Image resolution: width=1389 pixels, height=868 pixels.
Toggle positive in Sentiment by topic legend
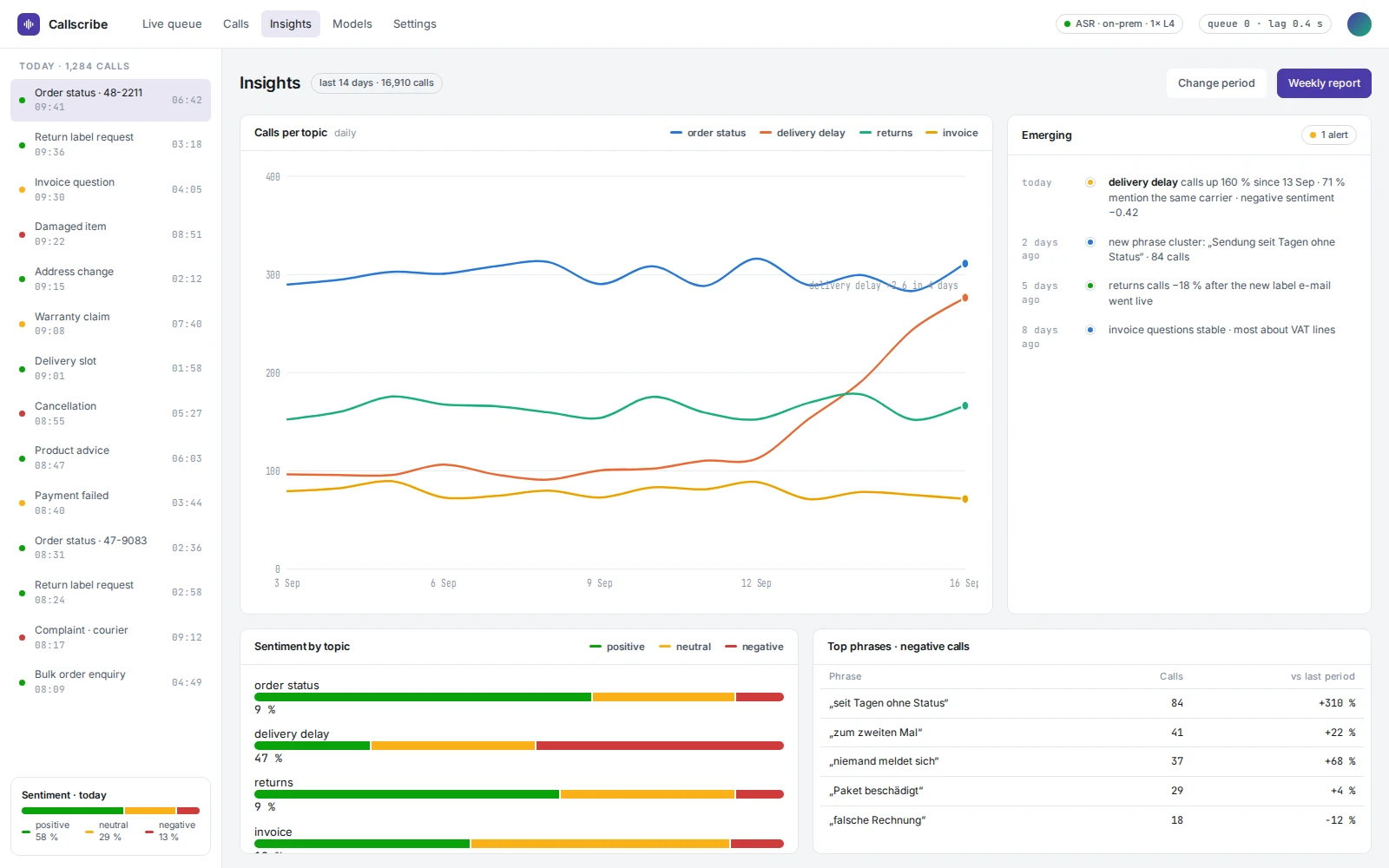tap(617, 647)
